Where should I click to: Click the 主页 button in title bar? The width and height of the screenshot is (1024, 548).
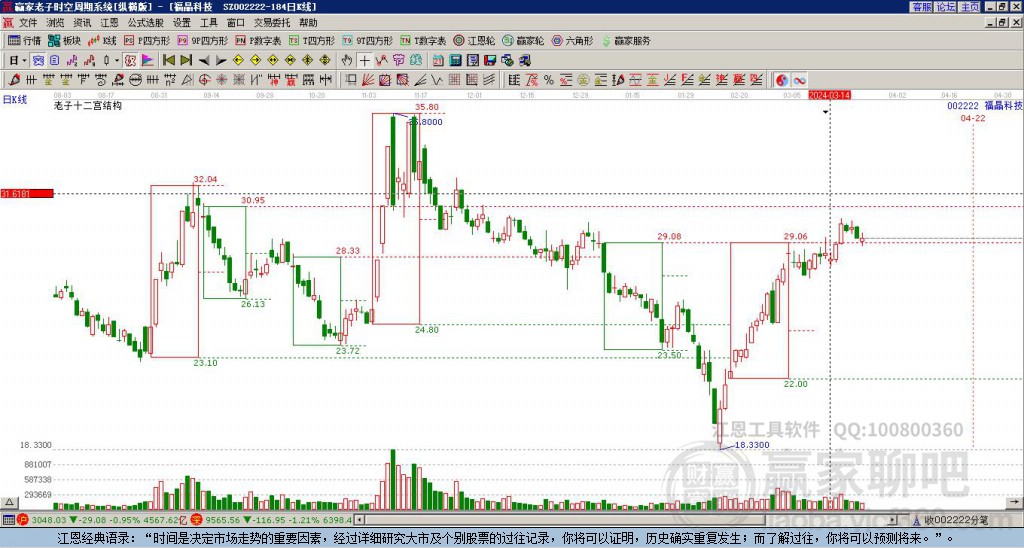pyautogui.click(x=970, y=7)
